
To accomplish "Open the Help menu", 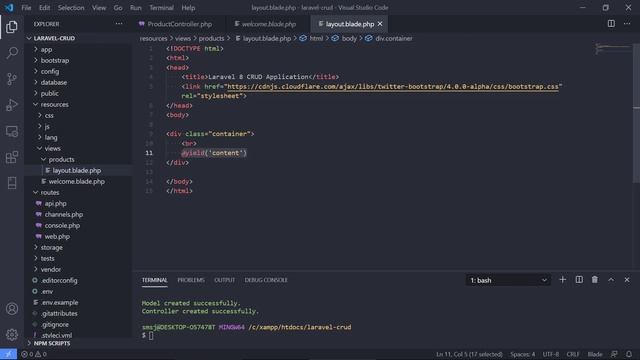I will click(188, 8).
